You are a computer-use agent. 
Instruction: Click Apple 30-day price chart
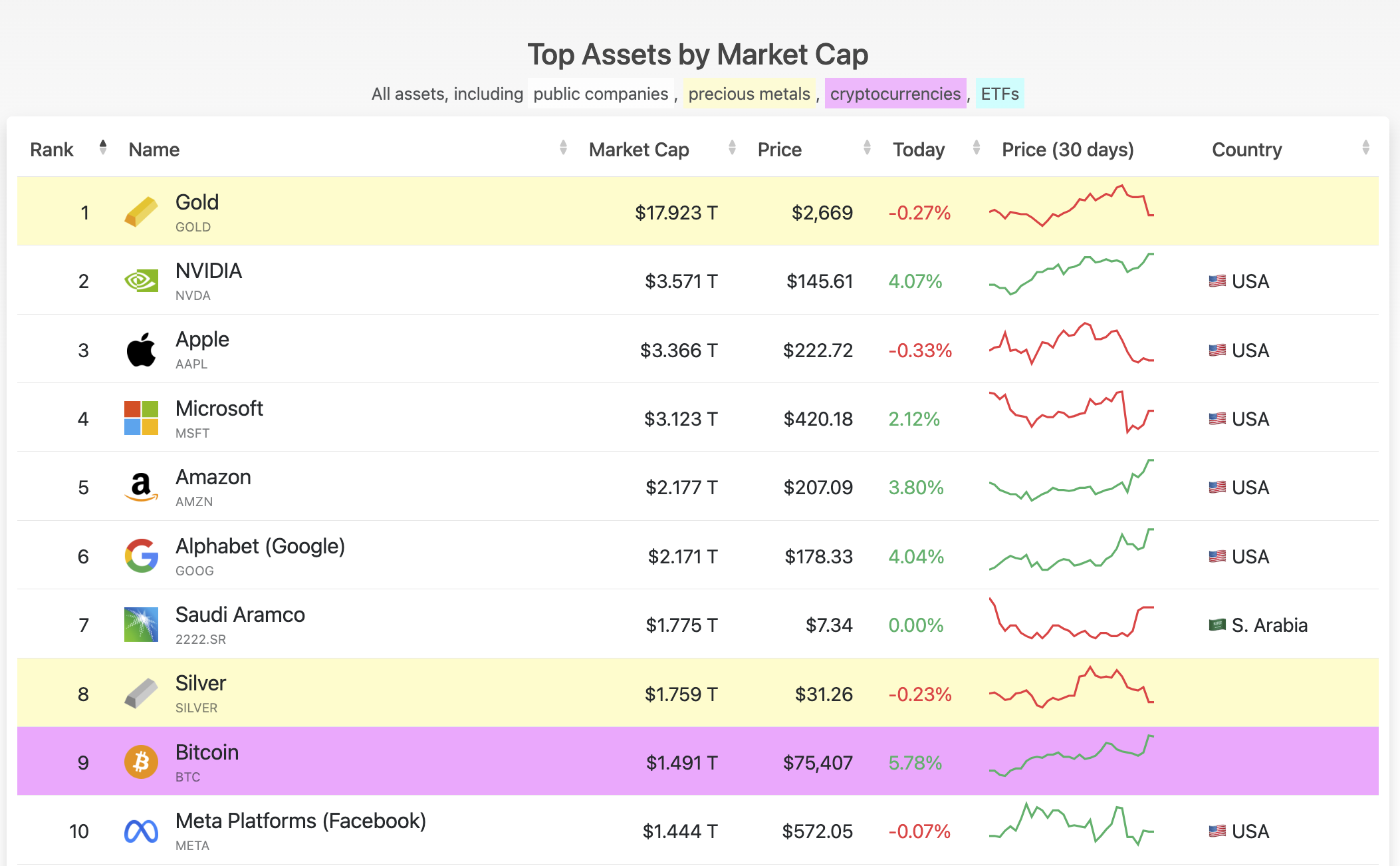click(x=1072, y=343)
